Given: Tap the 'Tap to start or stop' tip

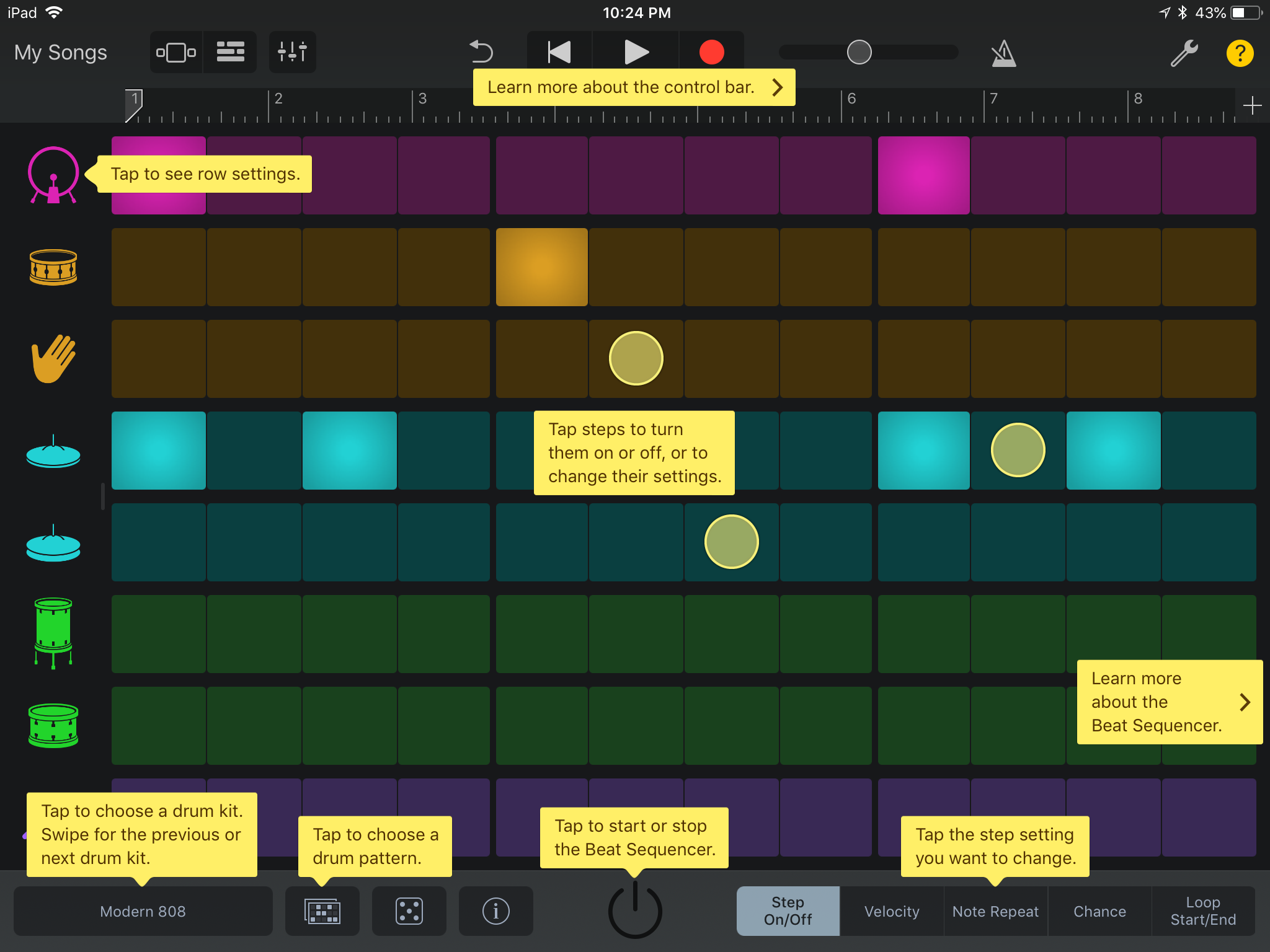Looking at the screenshot, I should [x=634, y=838].
